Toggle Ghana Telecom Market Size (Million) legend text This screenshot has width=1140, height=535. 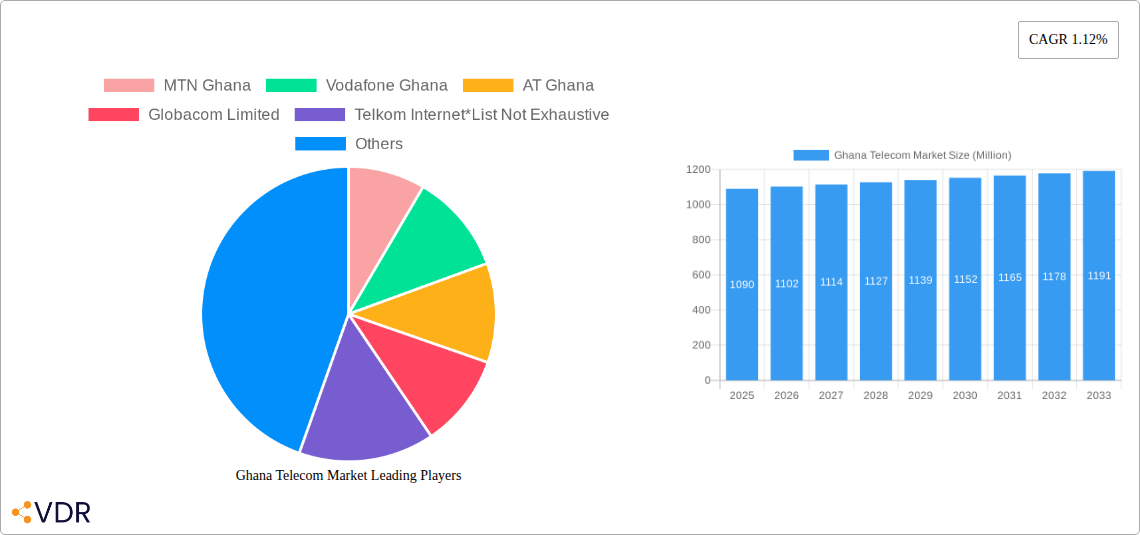pyautogui.click(x=923, y=155)
